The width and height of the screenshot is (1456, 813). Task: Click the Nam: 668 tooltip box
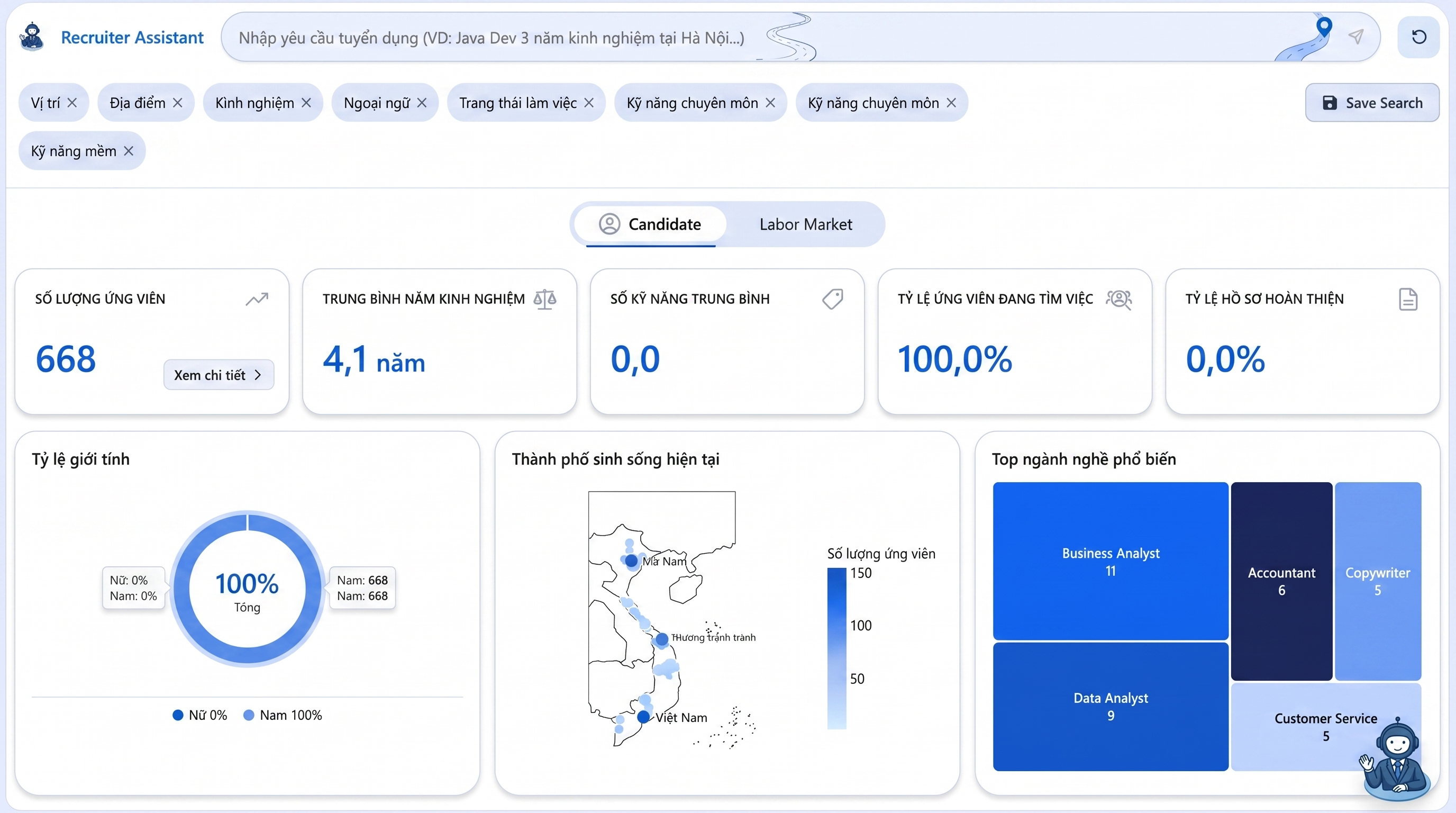tap(362, 588)
